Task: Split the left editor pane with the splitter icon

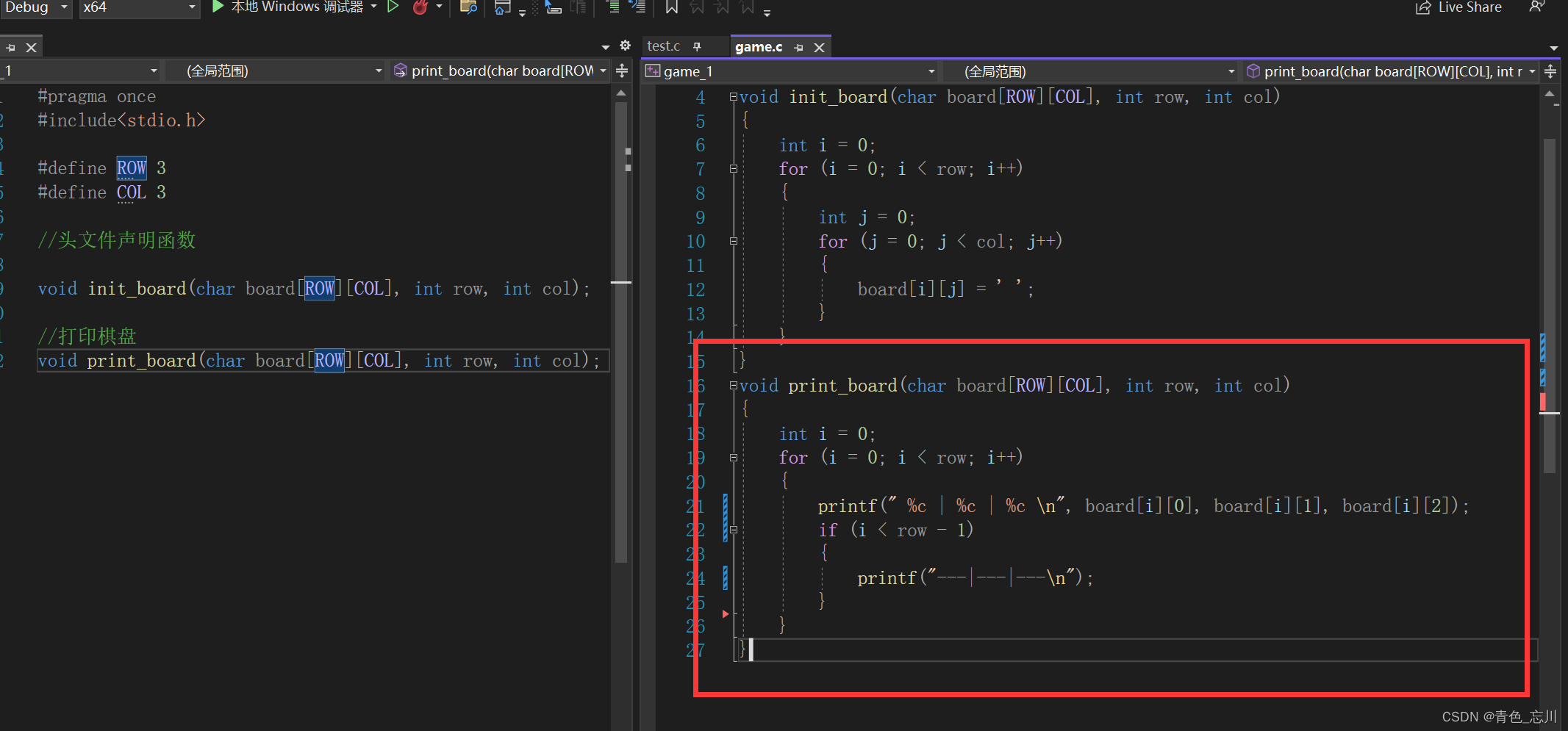Action: click(621, 71)
